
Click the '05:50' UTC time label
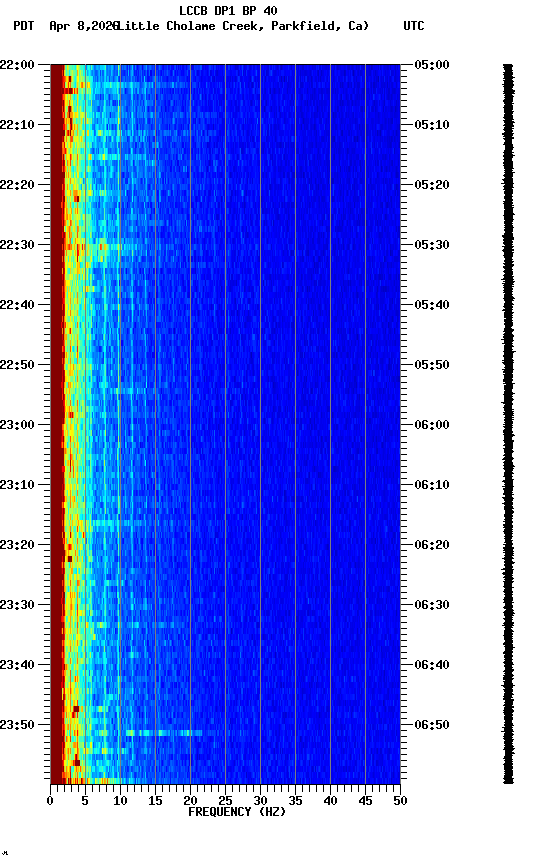pyautogui.click(x=432, y=365)
